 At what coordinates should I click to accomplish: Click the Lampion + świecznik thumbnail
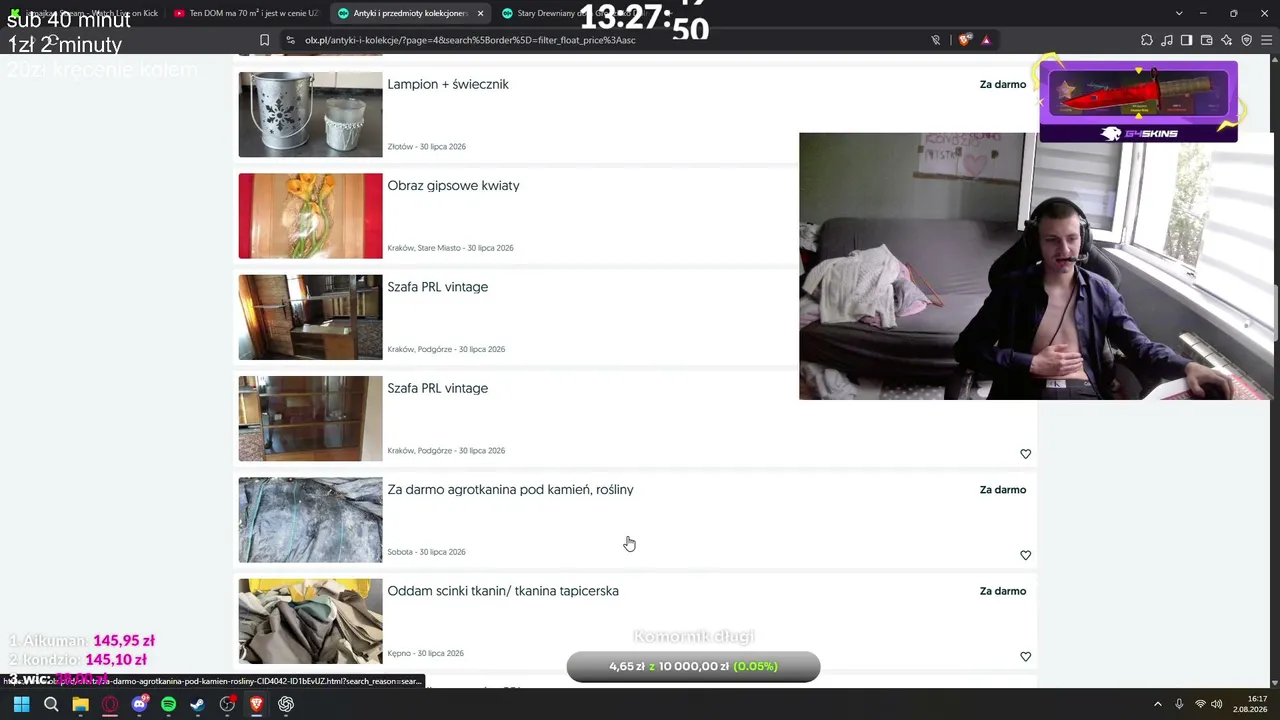[310, 114]
